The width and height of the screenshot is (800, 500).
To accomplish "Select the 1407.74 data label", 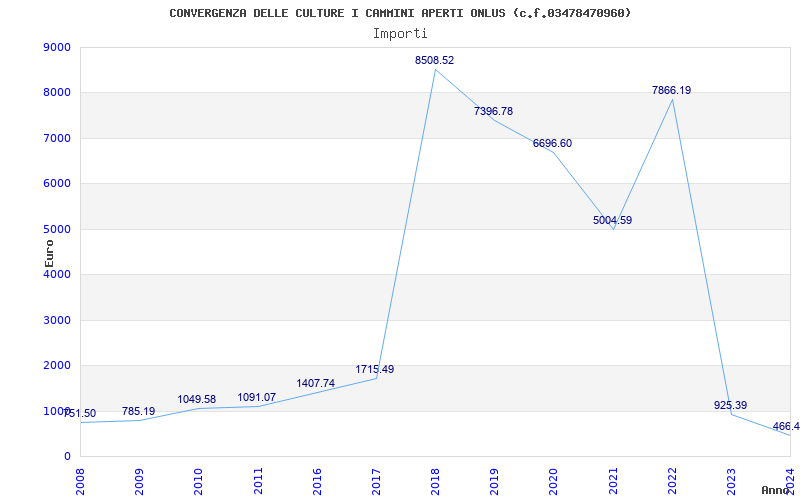I will (x=315, y=383).
